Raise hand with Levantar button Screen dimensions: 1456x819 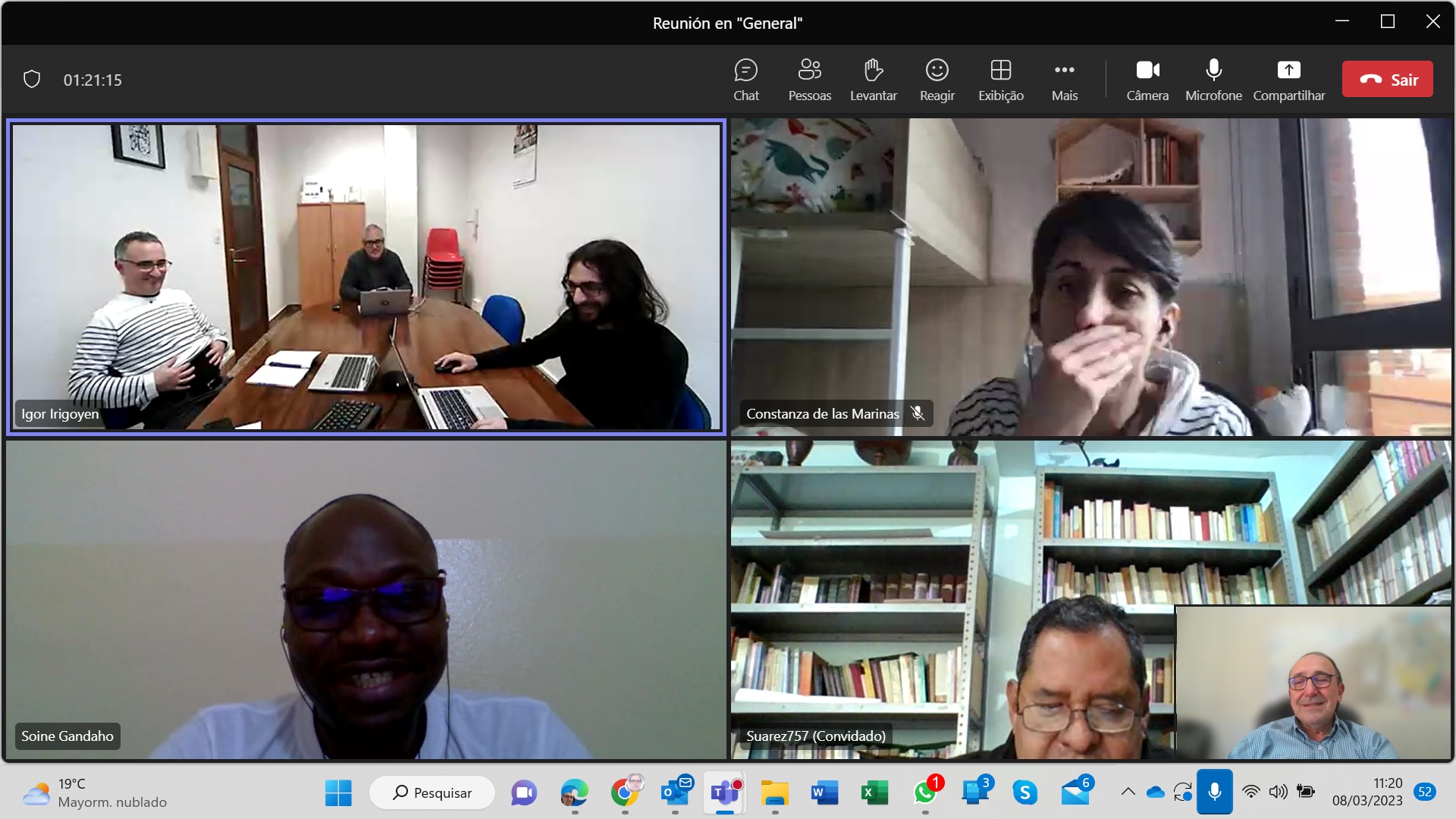(x=873, y=80)
